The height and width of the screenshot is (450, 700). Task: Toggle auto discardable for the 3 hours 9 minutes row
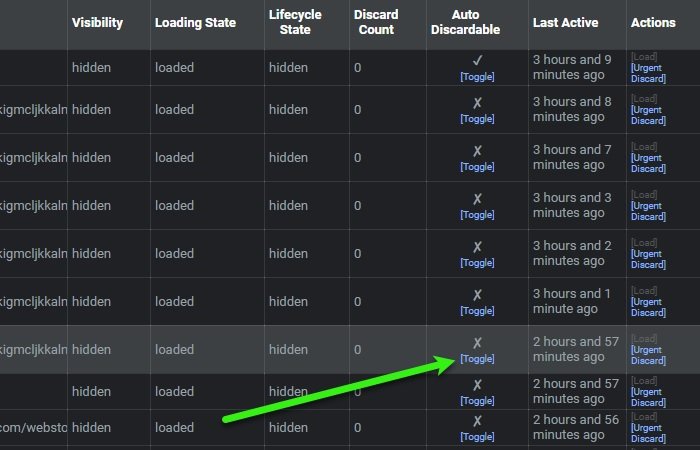coord(477,76)
